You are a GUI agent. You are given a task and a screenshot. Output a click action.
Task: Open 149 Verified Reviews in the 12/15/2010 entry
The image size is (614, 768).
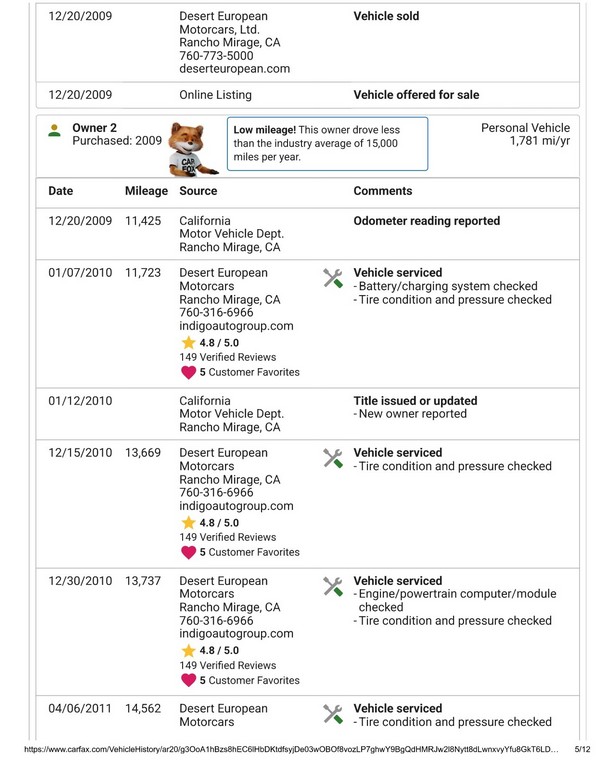pyautogui.click(x=227, y=537)
